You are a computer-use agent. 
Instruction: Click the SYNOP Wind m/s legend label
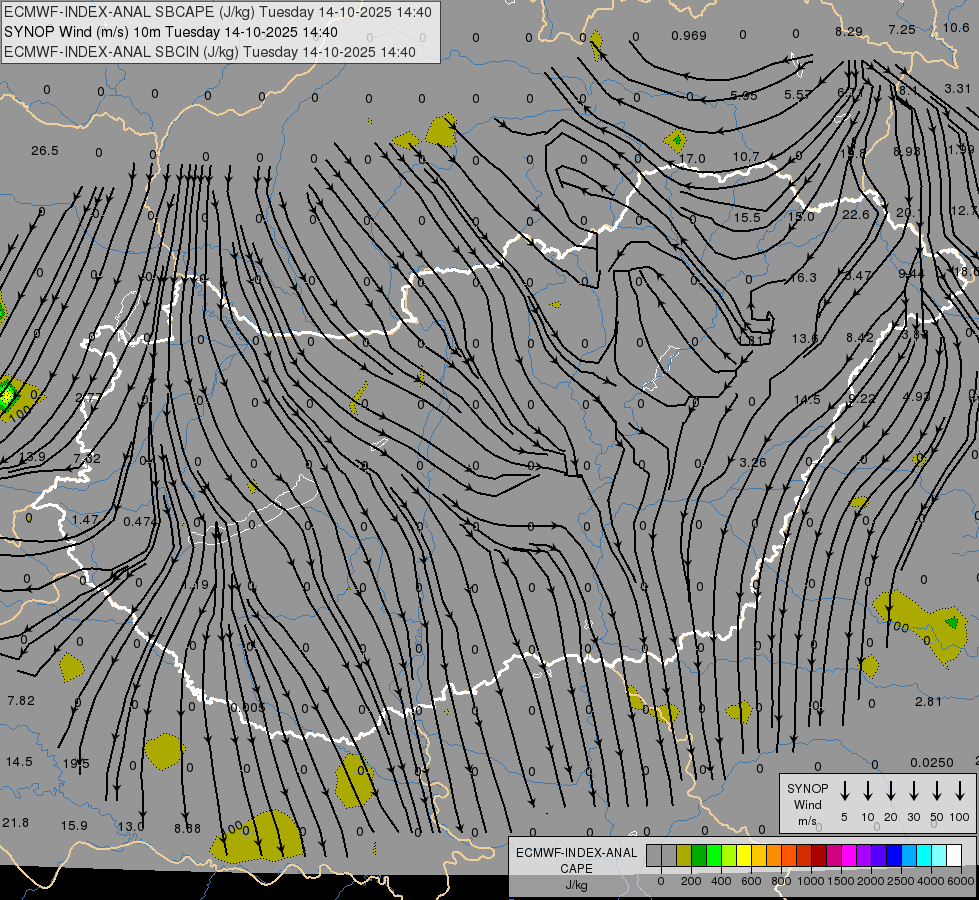[x=807, y=804]
